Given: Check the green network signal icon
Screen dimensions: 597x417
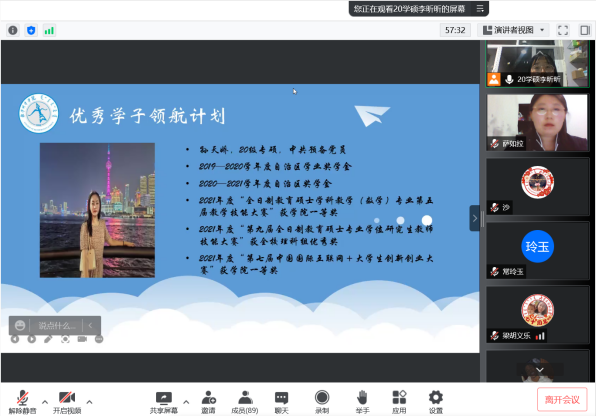Looking at the screenshot, I should click(x=49, y=30).
